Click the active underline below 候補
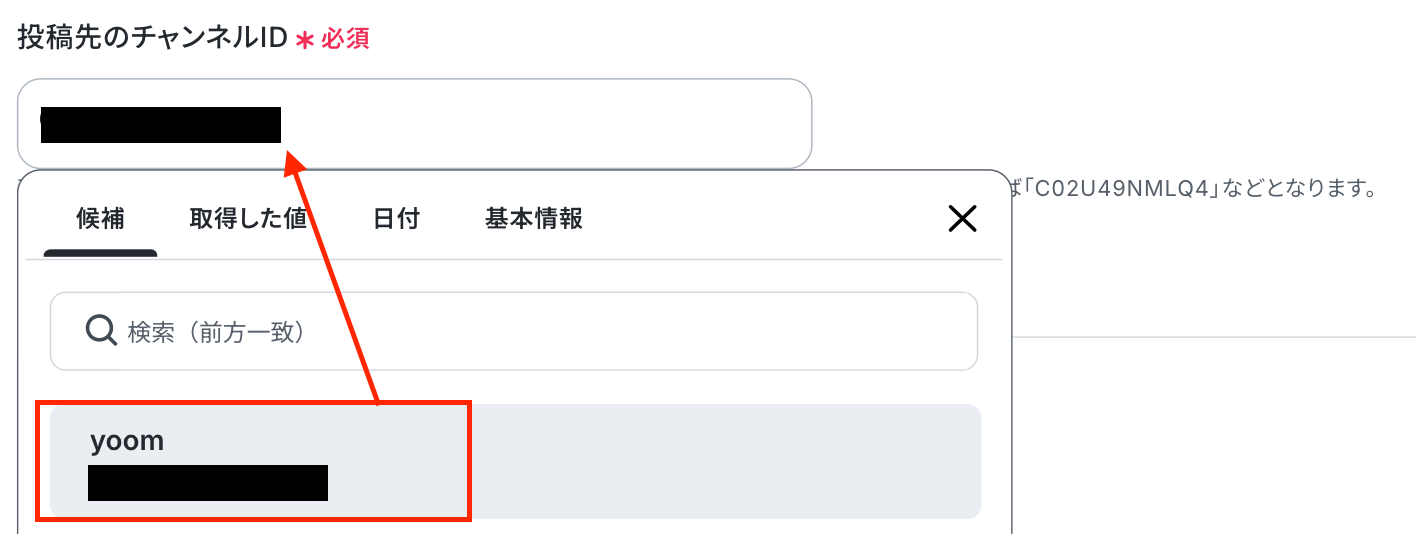 tap(100, 254)
